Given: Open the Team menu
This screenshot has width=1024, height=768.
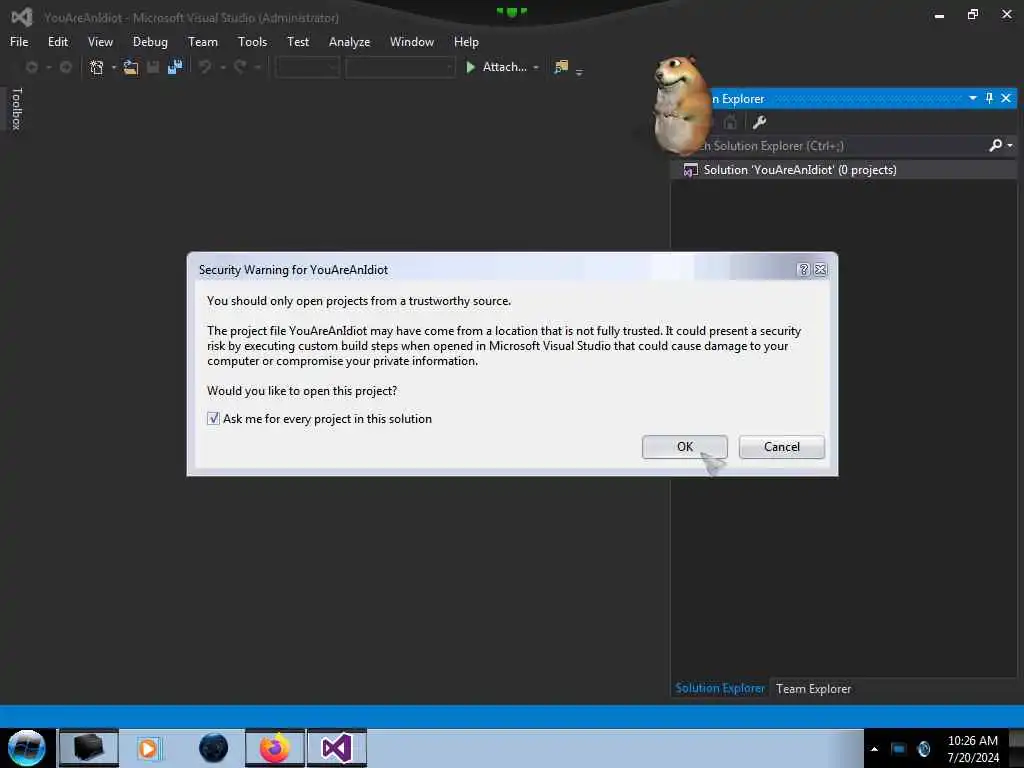Looking at the screenshot, I should [x=202, y=42].
